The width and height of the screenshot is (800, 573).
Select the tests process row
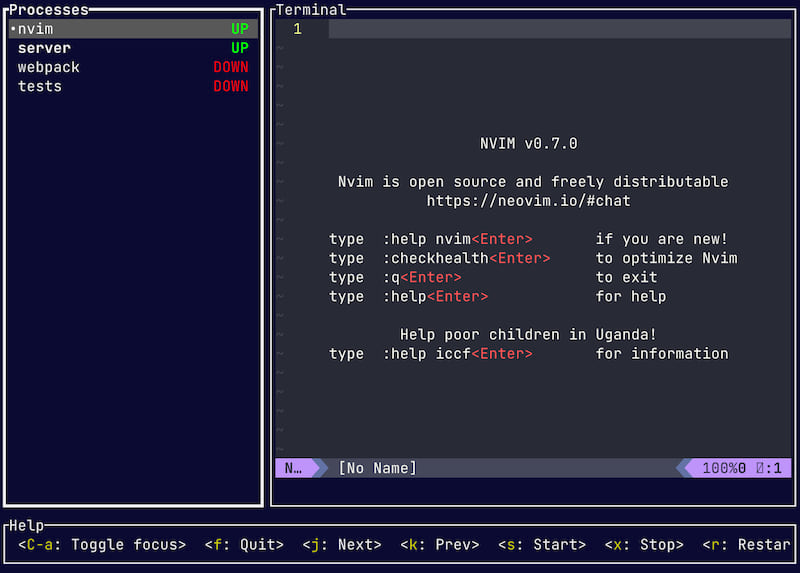(134, 86)
